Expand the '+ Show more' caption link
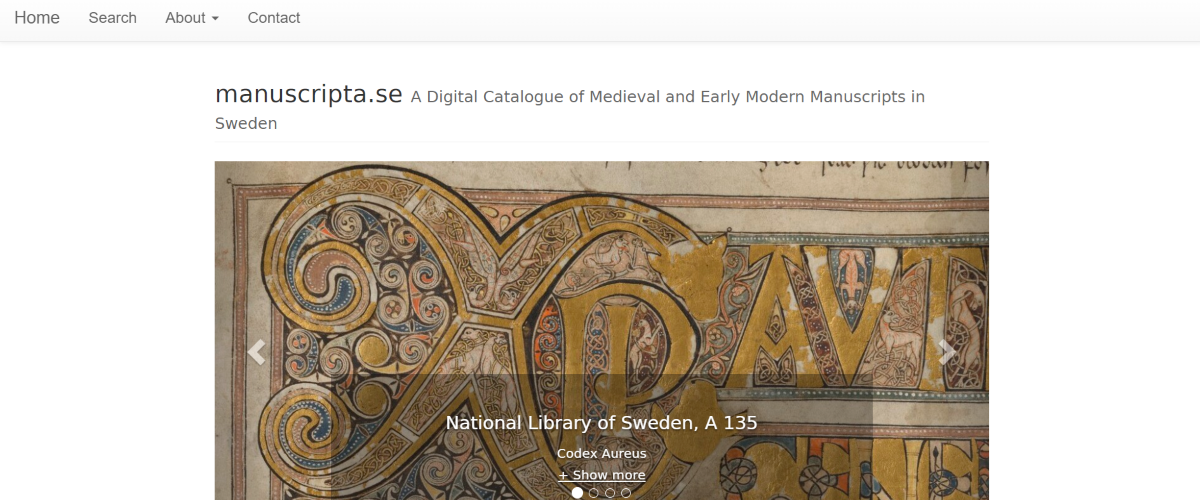1200x500 pixels. click(601, 475)
